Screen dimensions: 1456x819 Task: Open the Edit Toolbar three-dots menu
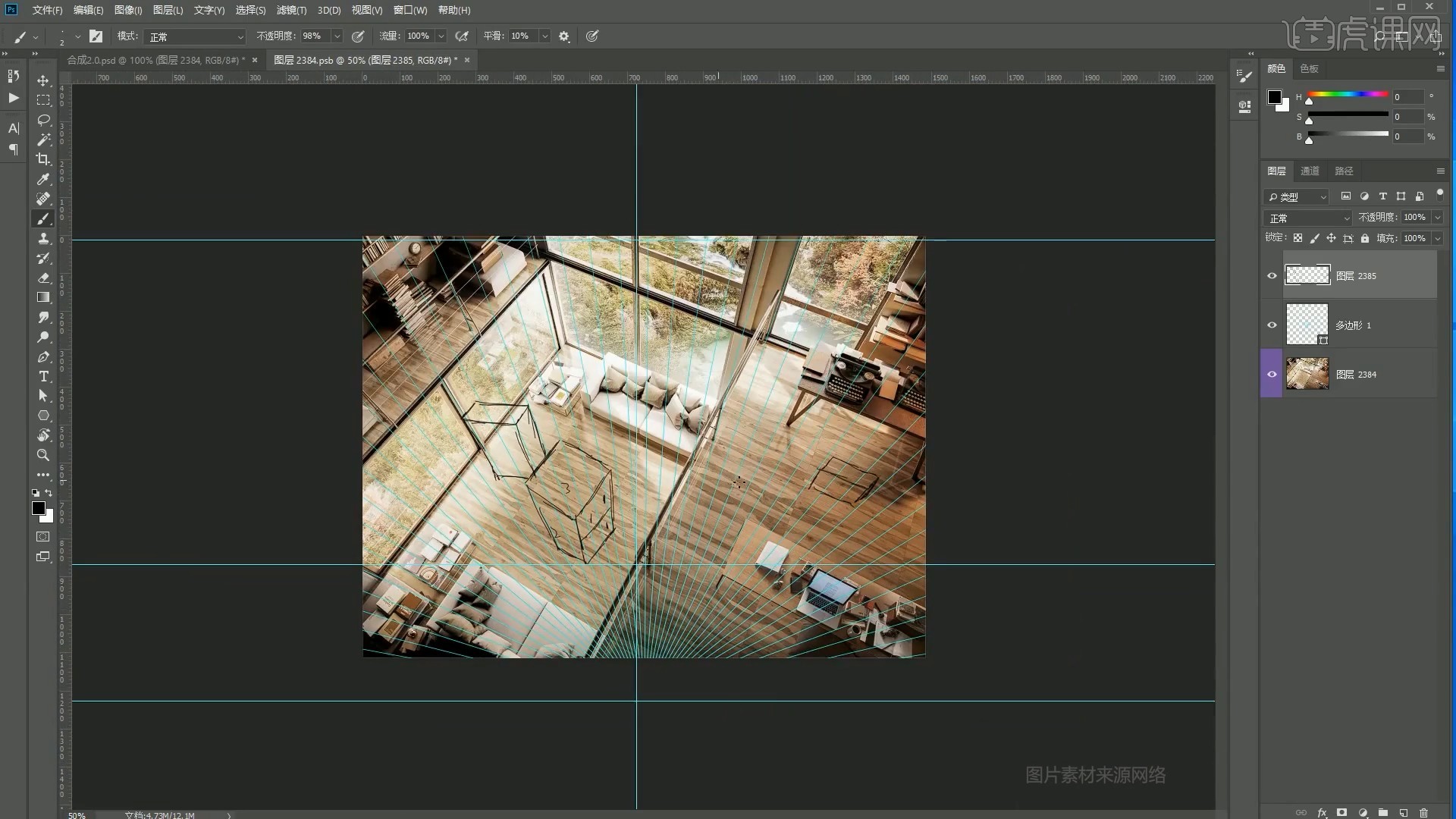pos(43,475)
